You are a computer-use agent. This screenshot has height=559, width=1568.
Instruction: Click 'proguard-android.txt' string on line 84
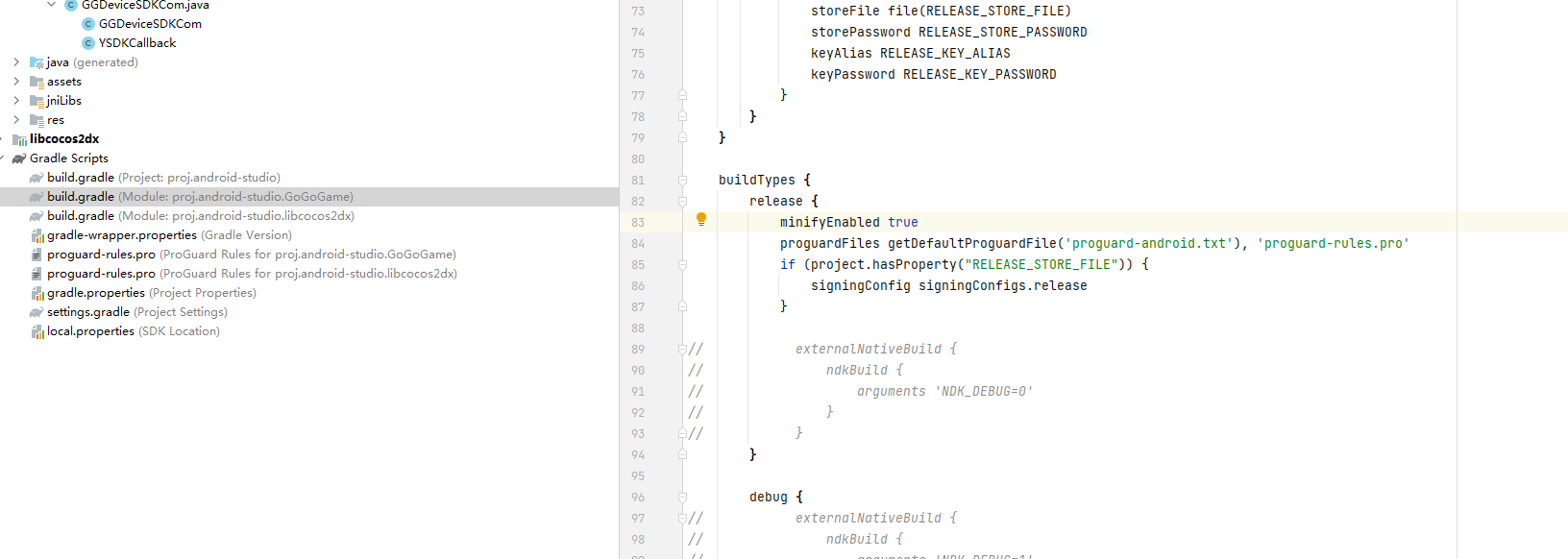(1149, 243)
